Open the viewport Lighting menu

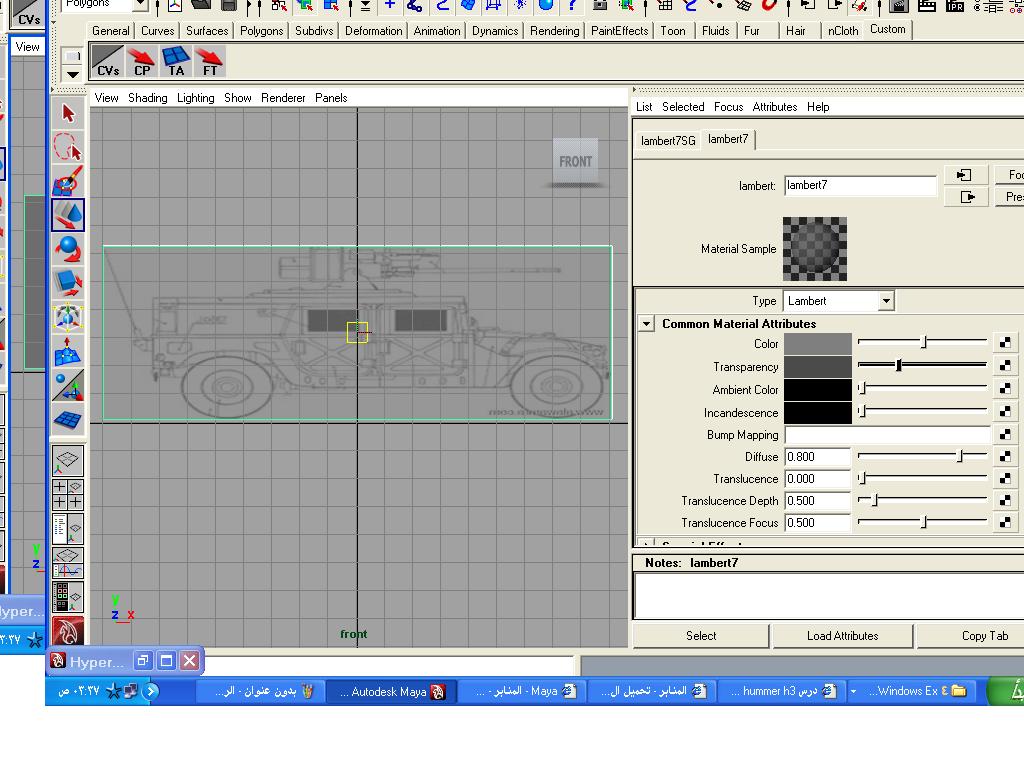pos(195,98)
